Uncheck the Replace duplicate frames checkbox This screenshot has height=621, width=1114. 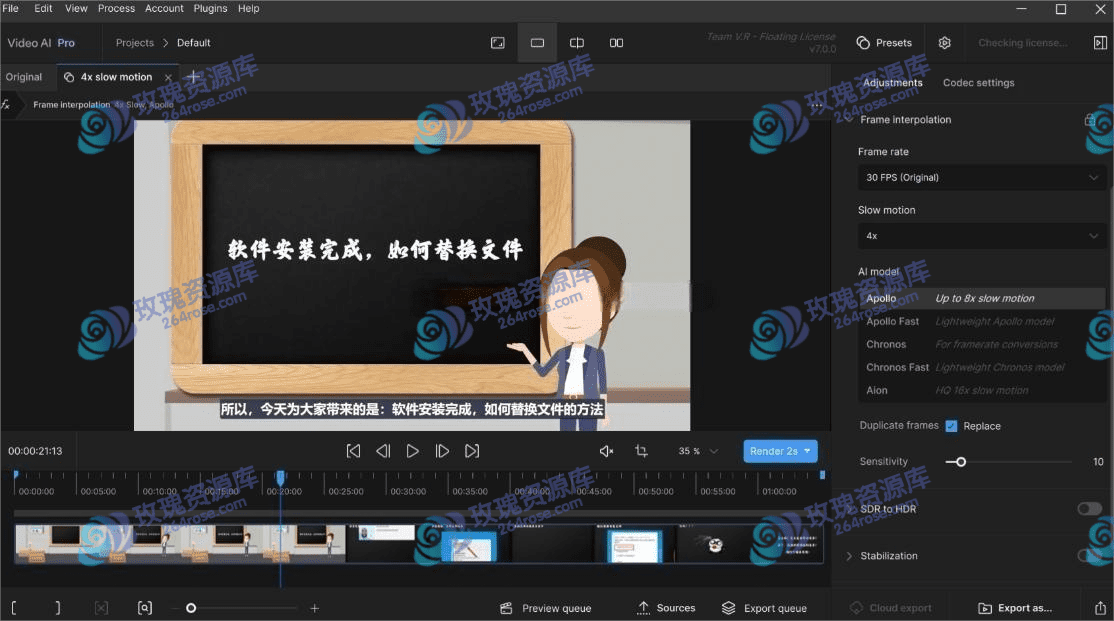tap(951, 426)
